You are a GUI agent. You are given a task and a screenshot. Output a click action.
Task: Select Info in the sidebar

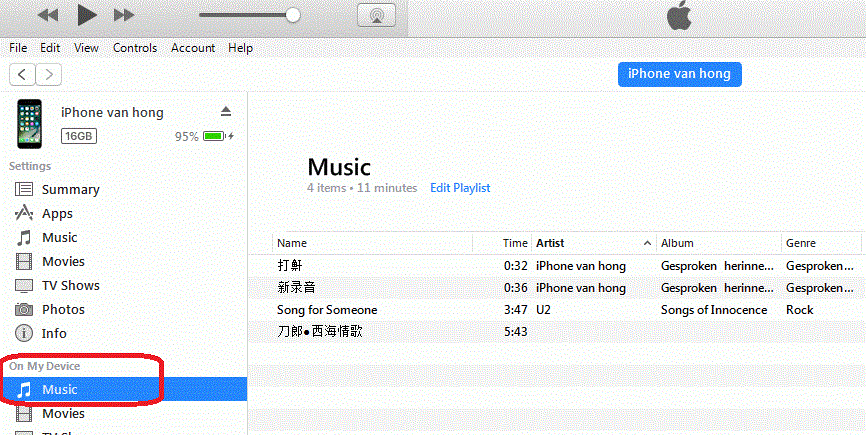[54, 333]
